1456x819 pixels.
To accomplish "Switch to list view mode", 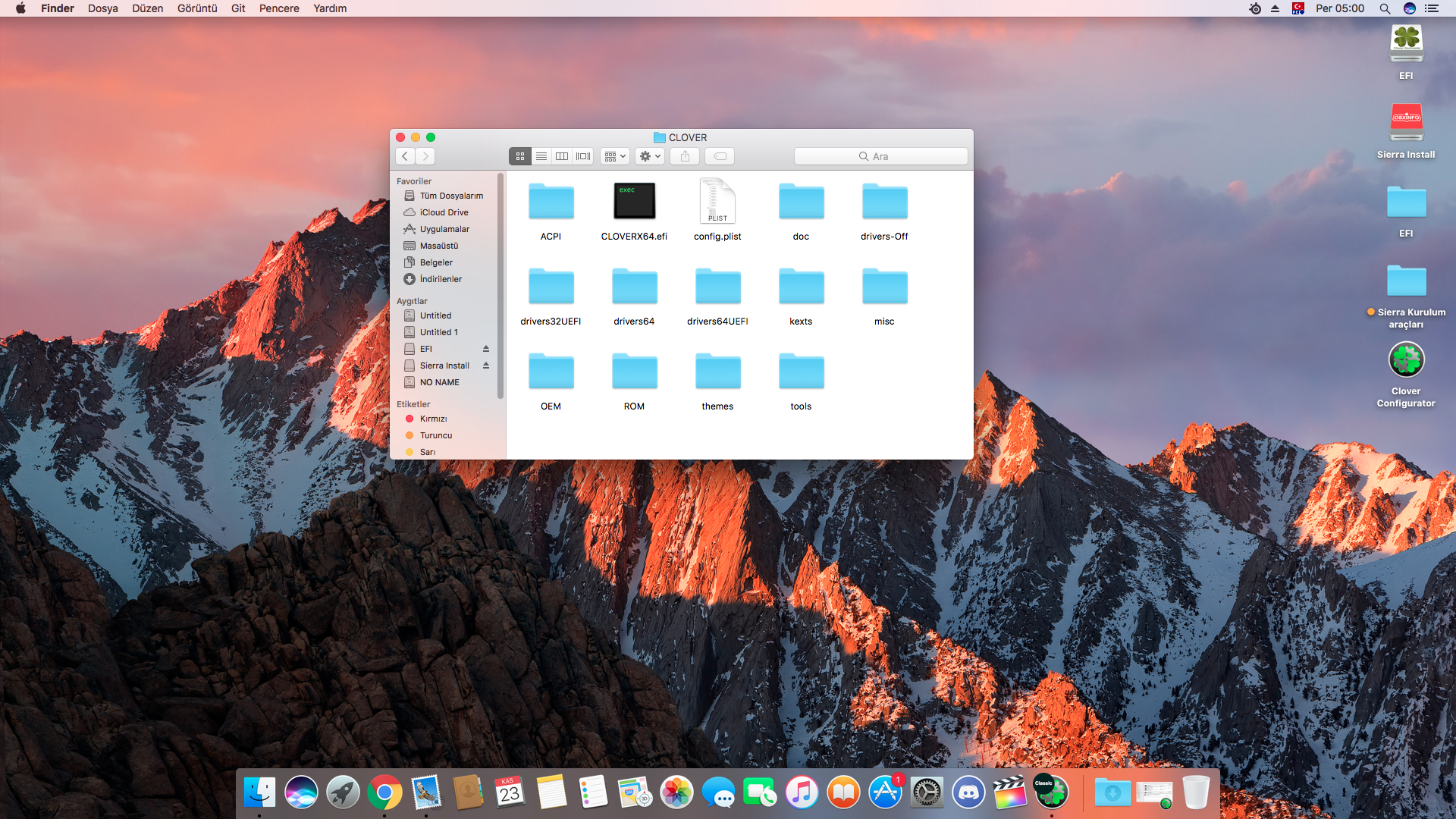I will [541, 156].
